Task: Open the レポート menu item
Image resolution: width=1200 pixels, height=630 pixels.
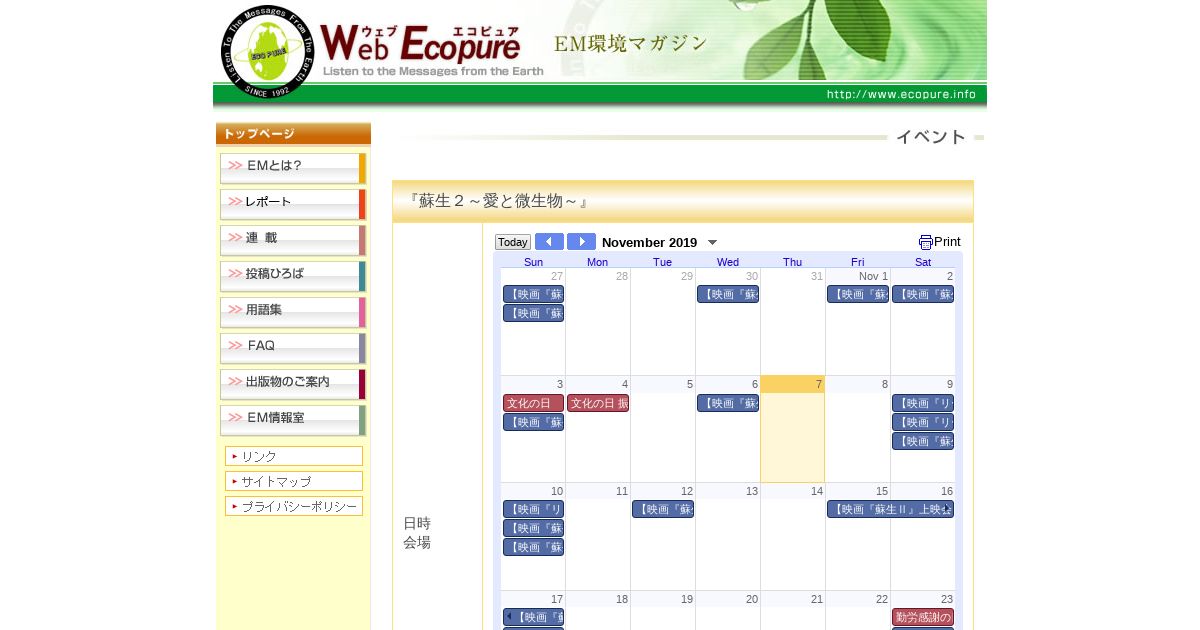Action: click(x=293, y=204)
